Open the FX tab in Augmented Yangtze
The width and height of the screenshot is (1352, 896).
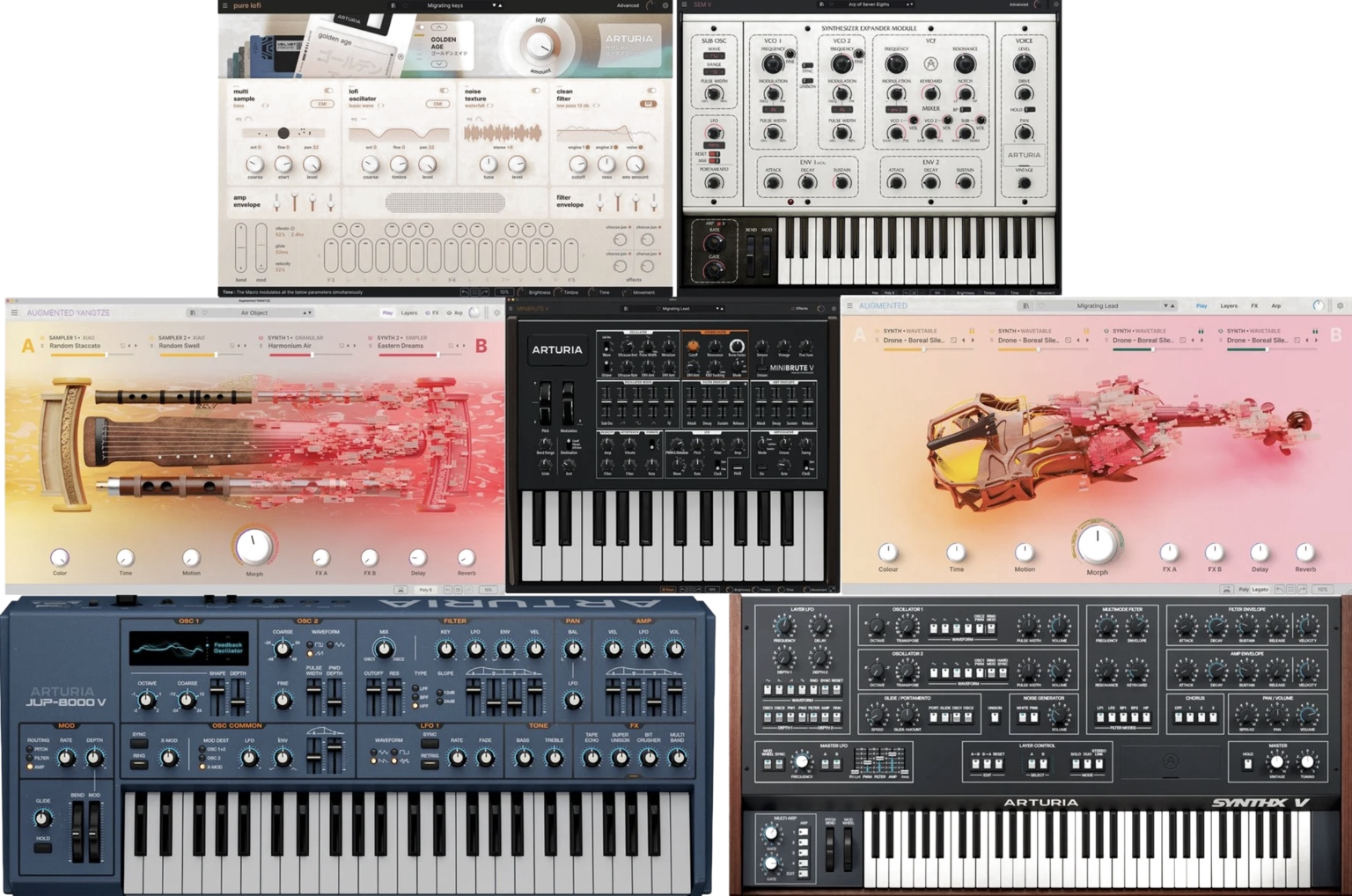432,312
